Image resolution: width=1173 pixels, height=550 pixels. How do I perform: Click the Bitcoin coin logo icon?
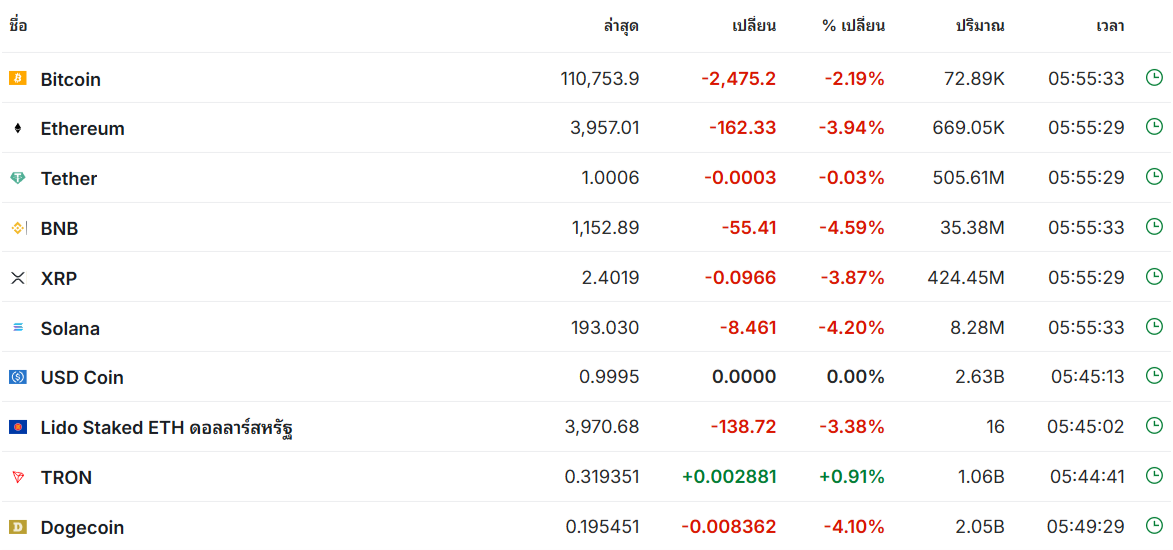tap(17, 78)
